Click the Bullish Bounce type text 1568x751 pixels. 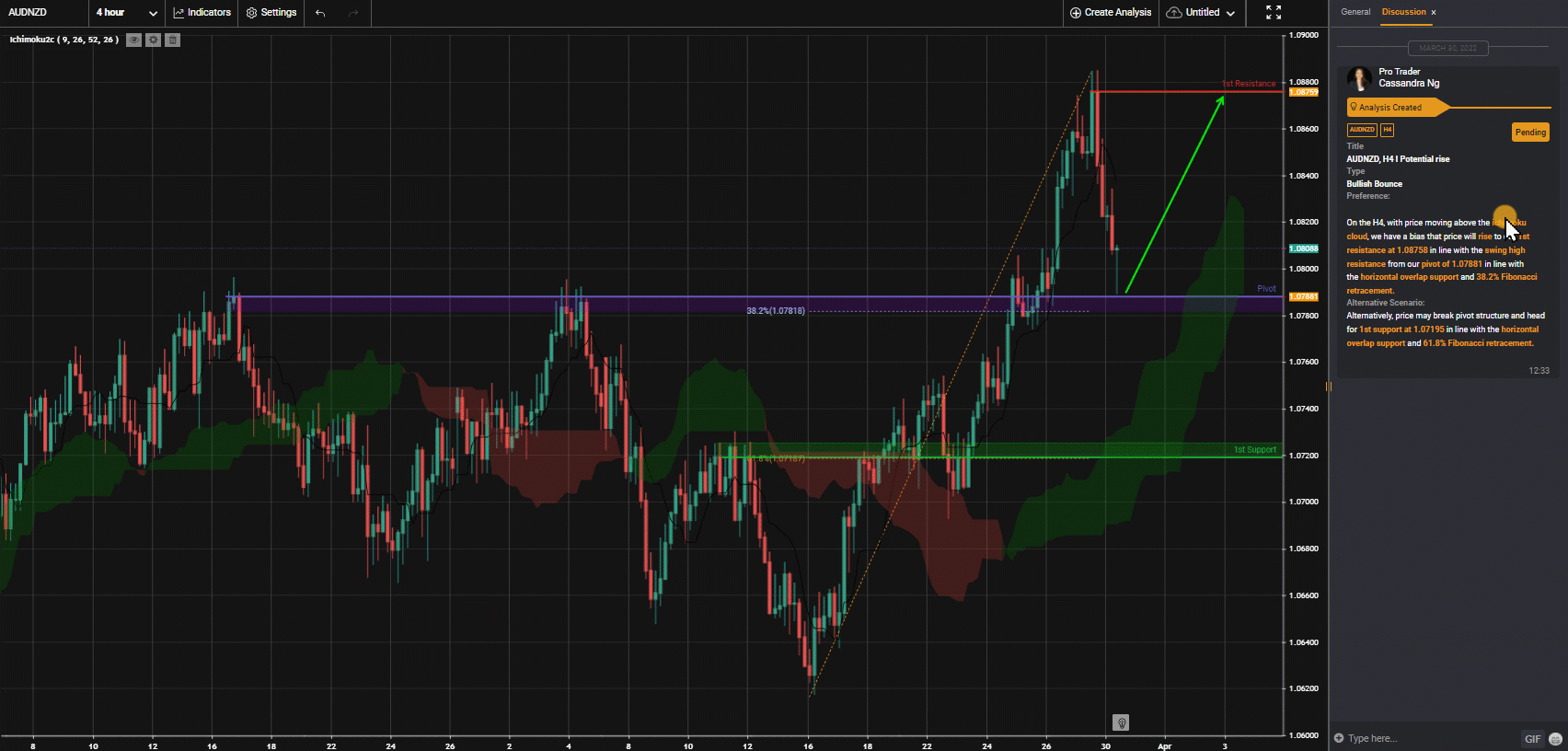(x=1375, y=183)
